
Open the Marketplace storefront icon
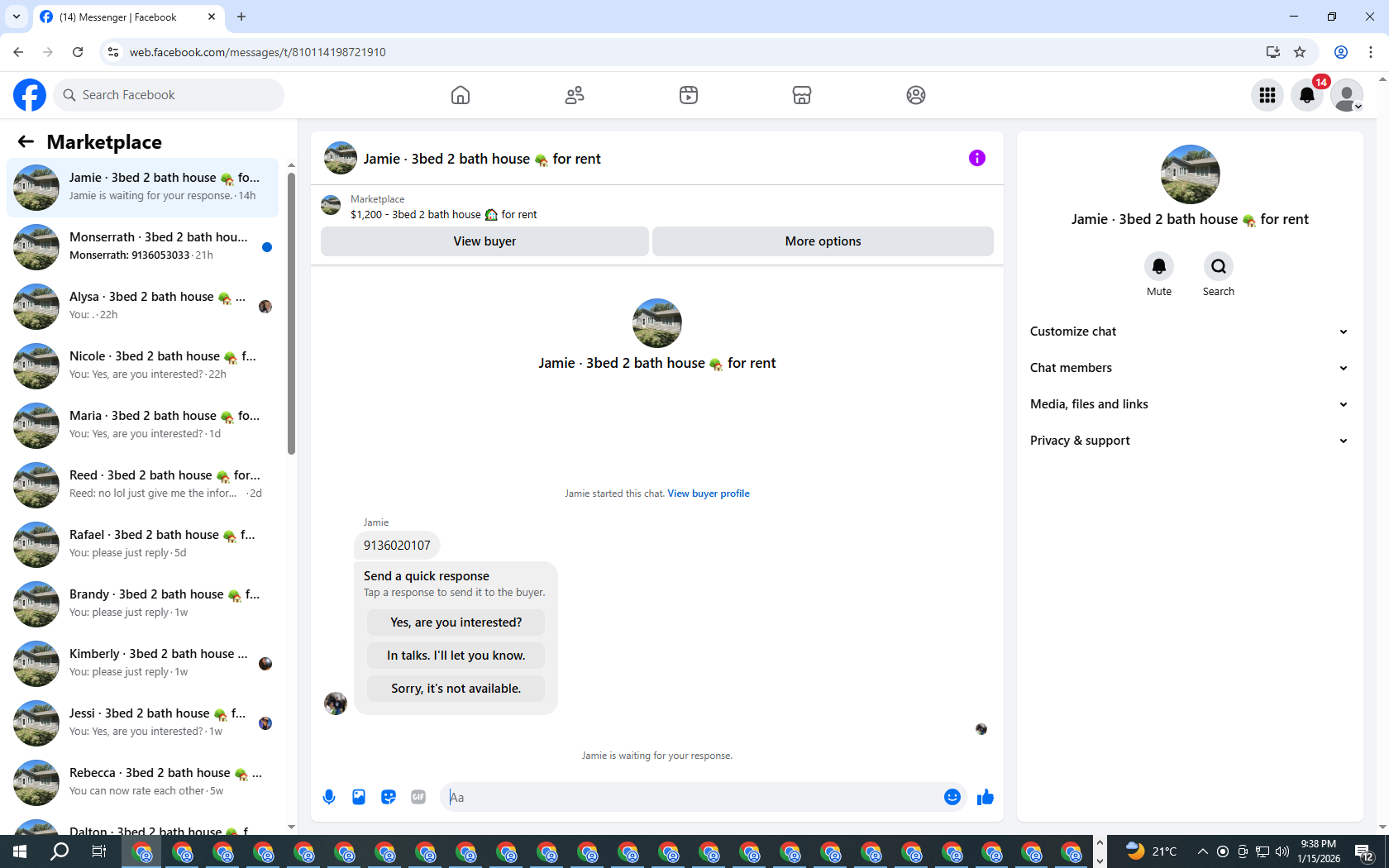802,95
